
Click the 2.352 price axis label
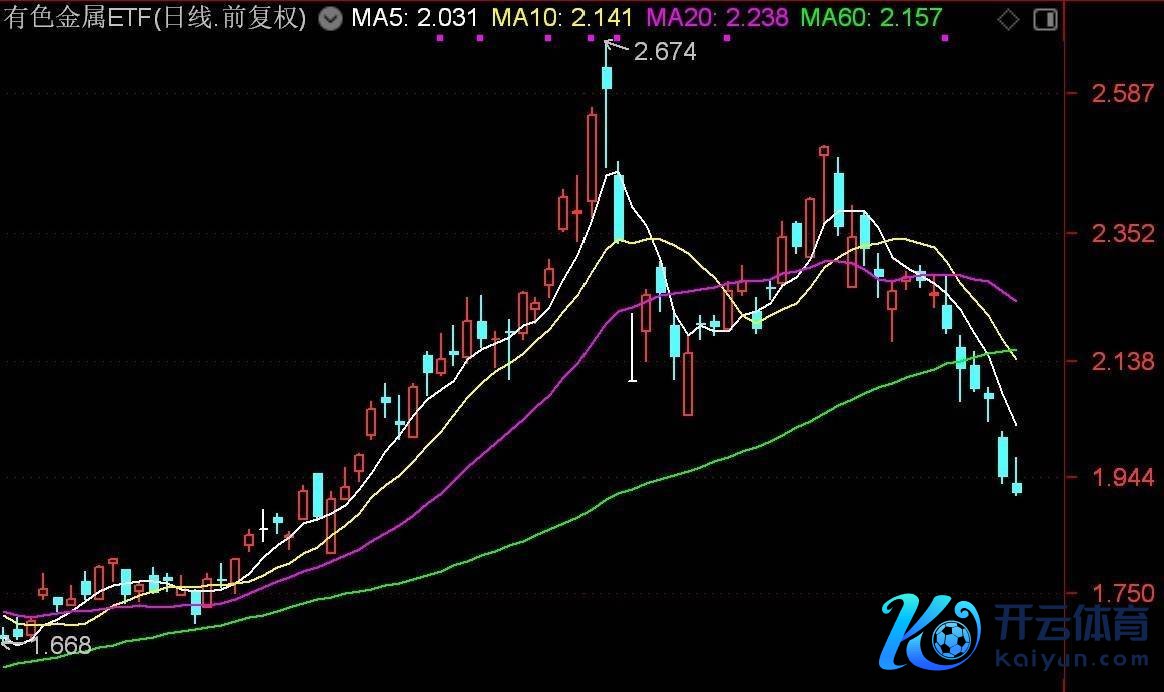click(x=1122, y=233)
